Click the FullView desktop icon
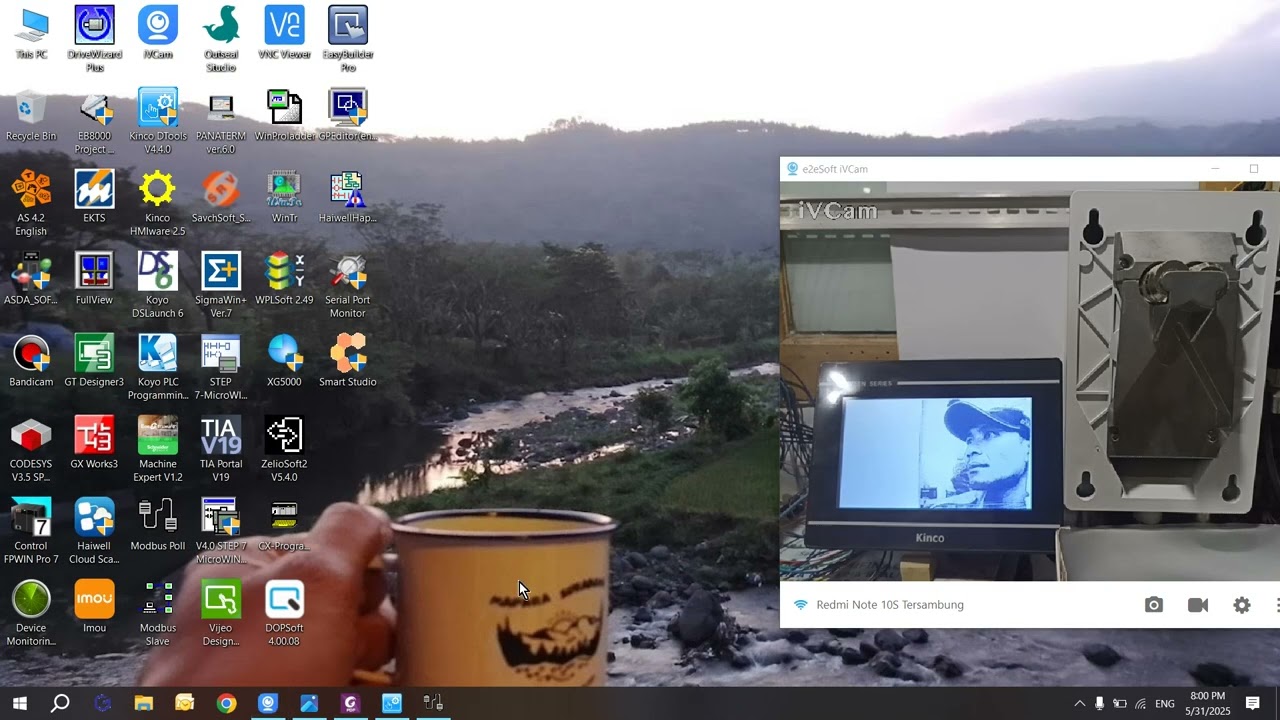Screen dimensions: 1280x720 pyautogui.click(x=94, y=280)
